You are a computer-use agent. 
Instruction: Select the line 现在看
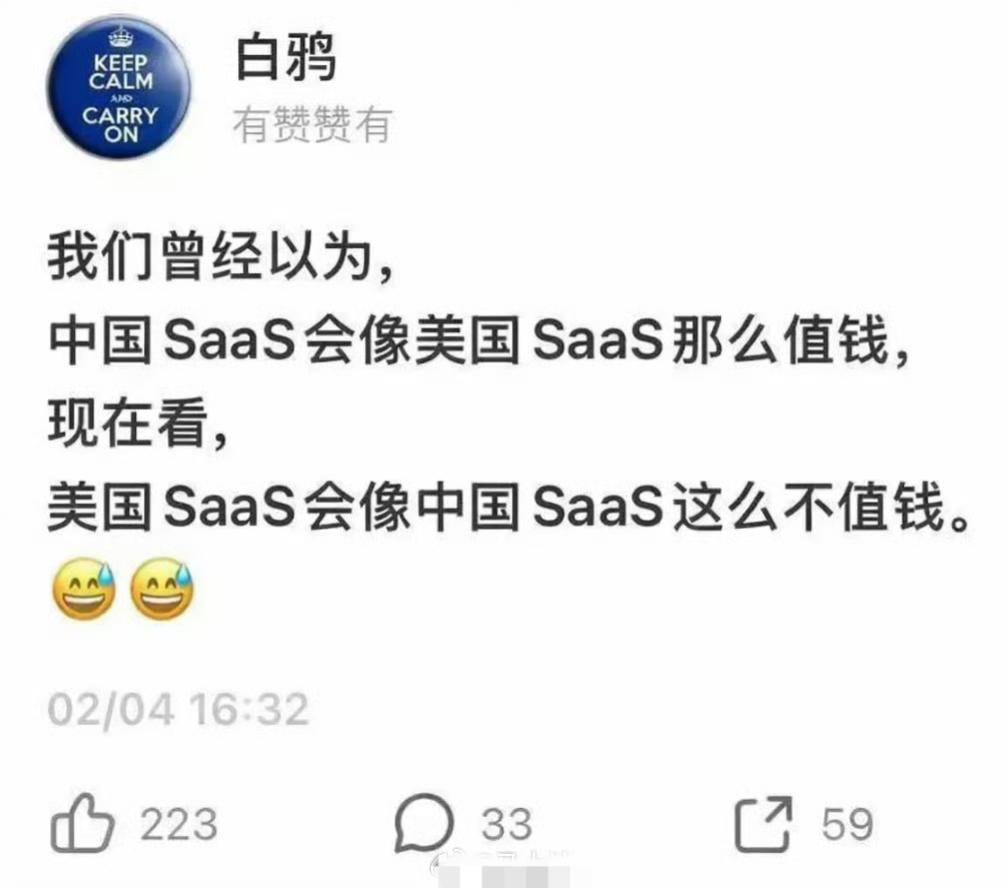tap(138, 423)
